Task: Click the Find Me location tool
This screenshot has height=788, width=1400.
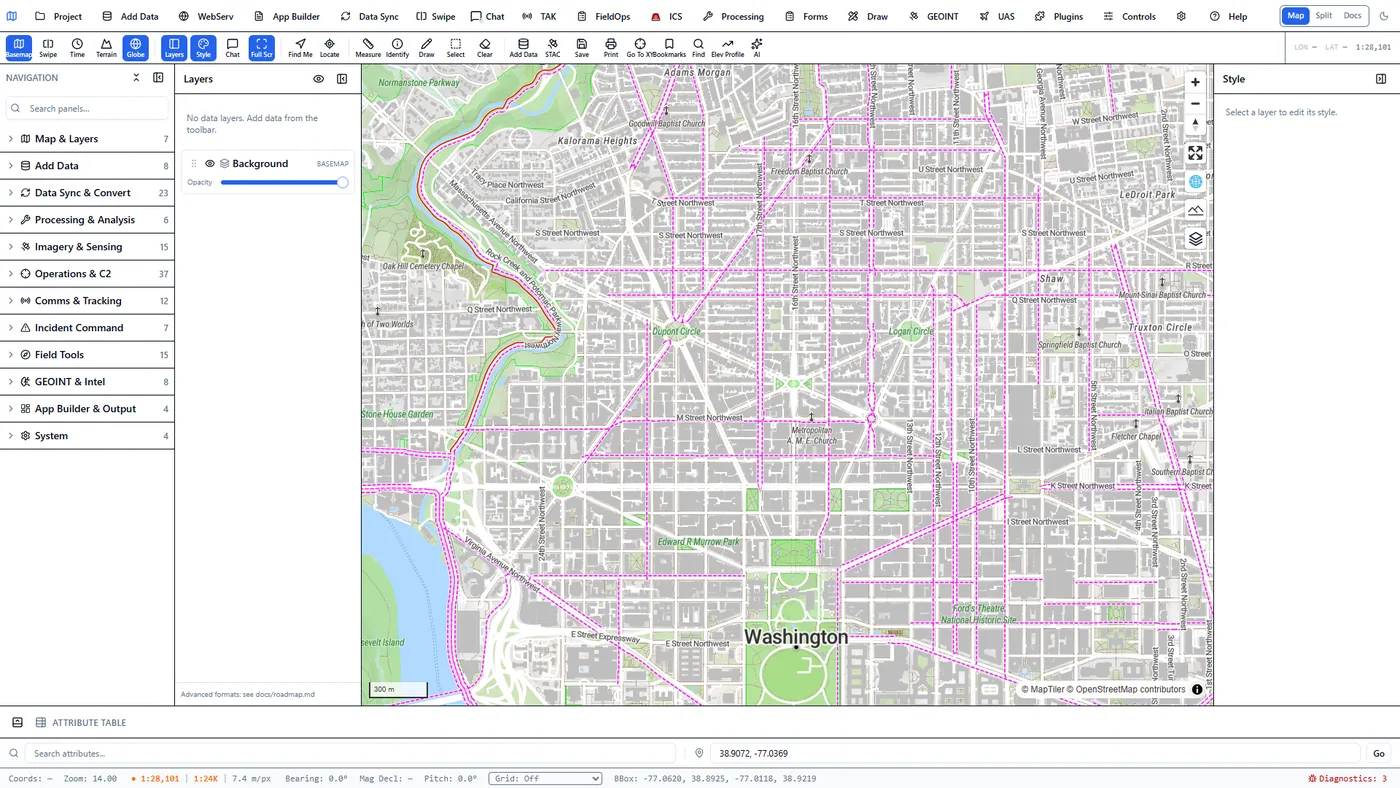Action: pos(300,47)
